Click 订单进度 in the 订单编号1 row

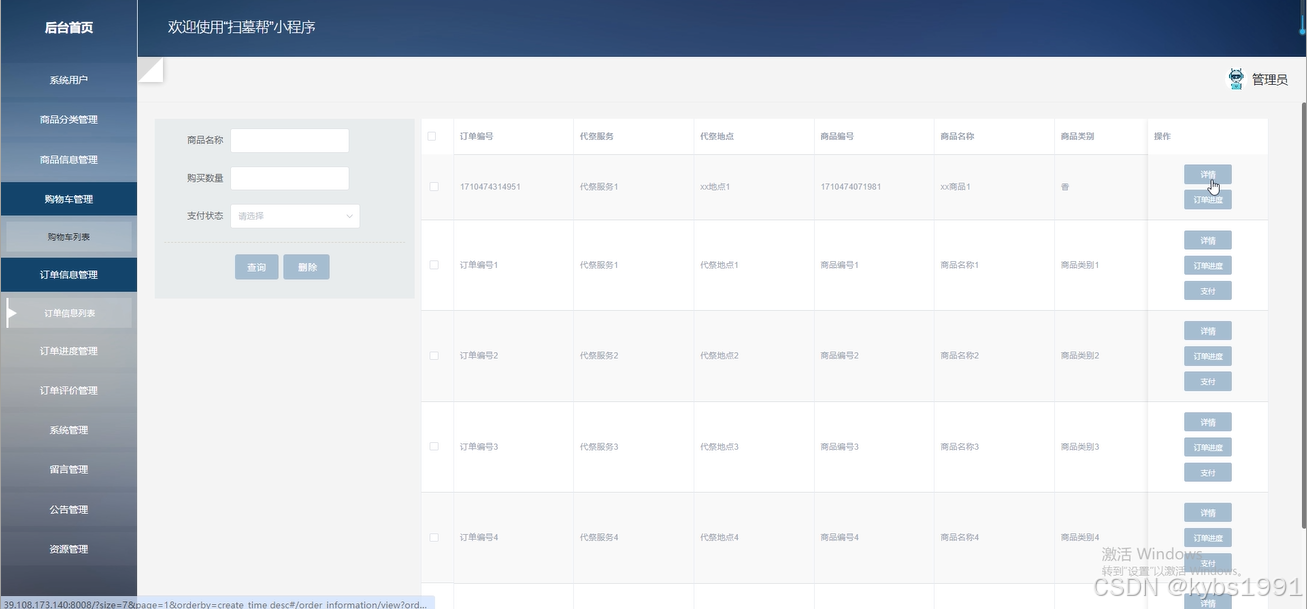point(1208,266)
